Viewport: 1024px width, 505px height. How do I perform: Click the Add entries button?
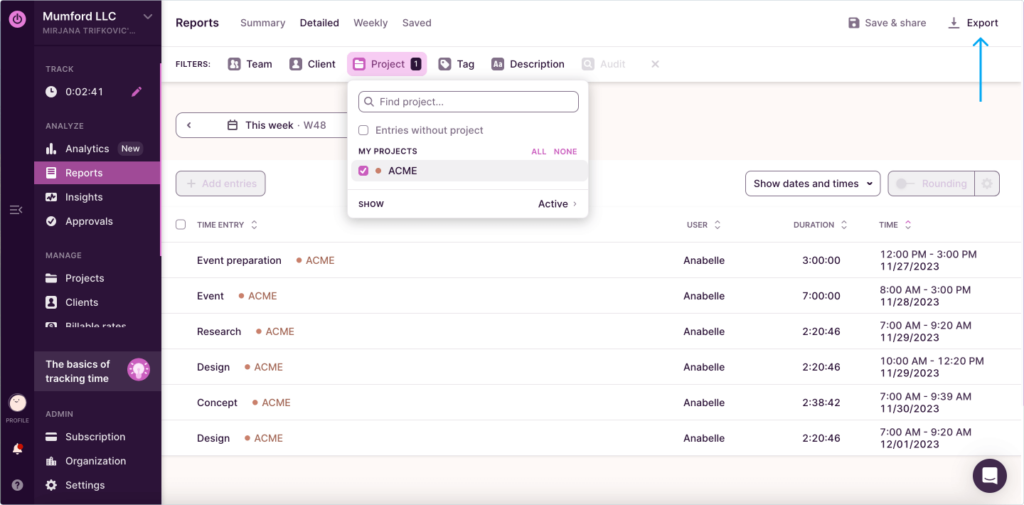[x=221, y=184]
